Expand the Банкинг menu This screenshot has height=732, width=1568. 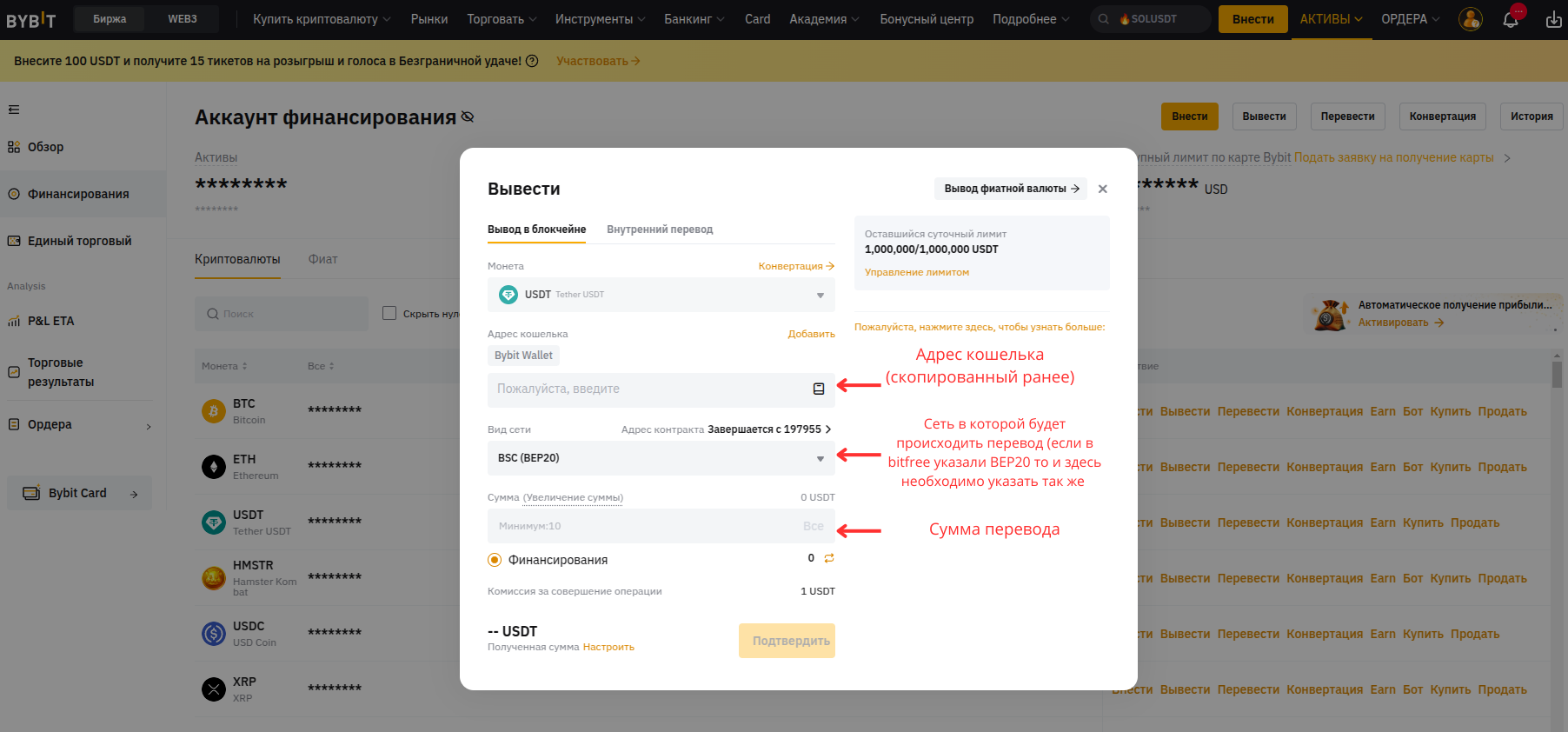click(694, 19)
